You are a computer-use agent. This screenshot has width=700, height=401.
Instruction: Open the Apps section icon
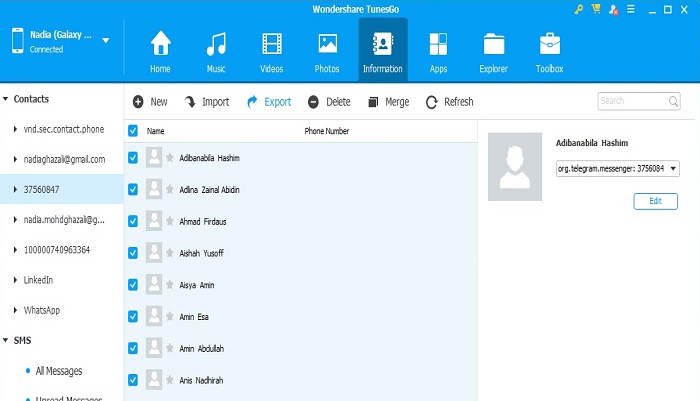[437, 46]
